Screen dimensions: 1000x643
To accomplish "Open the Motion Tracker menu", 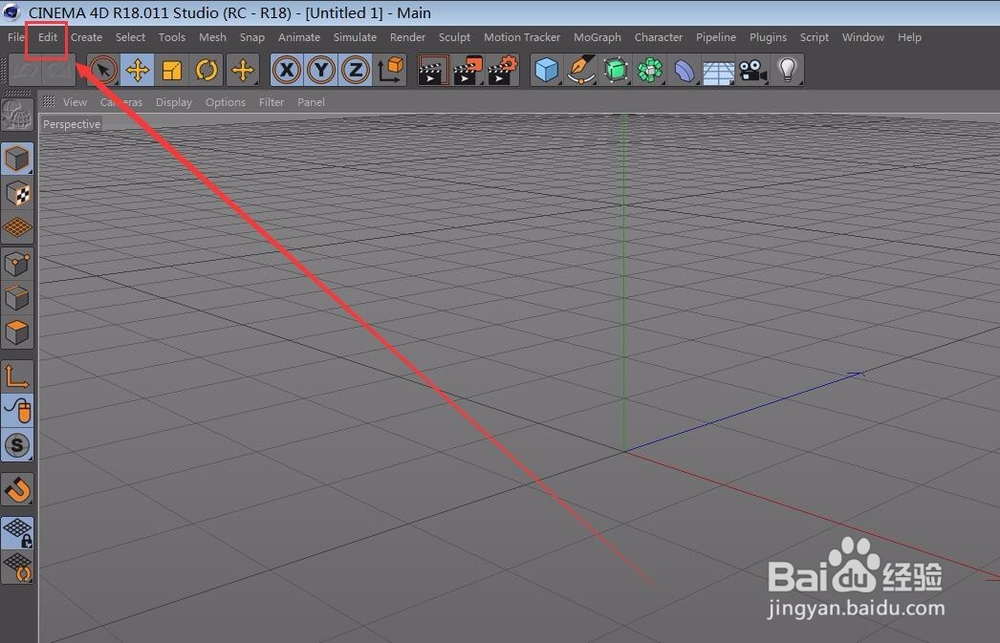I will [x=522, y=37].
